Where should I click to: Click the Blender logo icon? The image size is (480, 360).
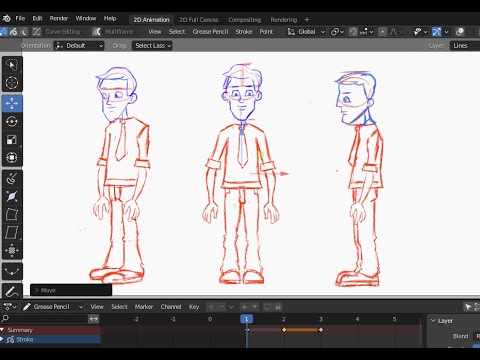point(6,19)
